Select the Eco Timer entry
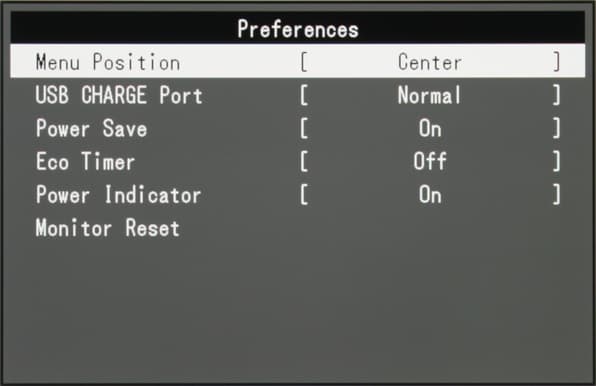This screenshot has width=596, height=386. pos(298,161)
